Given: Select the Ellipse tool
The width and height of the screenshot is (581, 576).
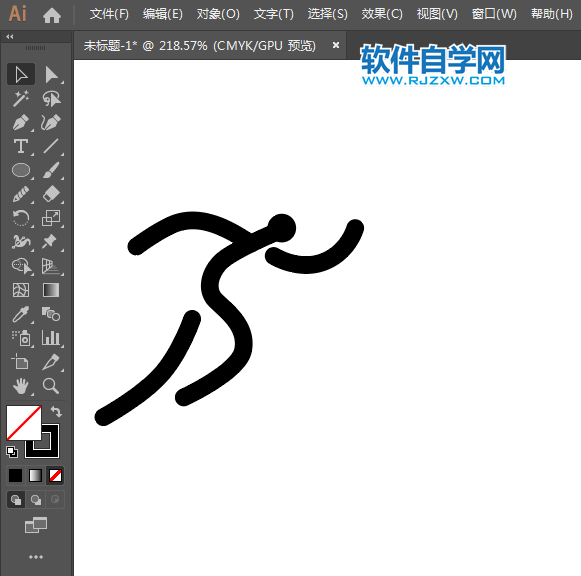Looking at the screenshot, I should 21,170.
